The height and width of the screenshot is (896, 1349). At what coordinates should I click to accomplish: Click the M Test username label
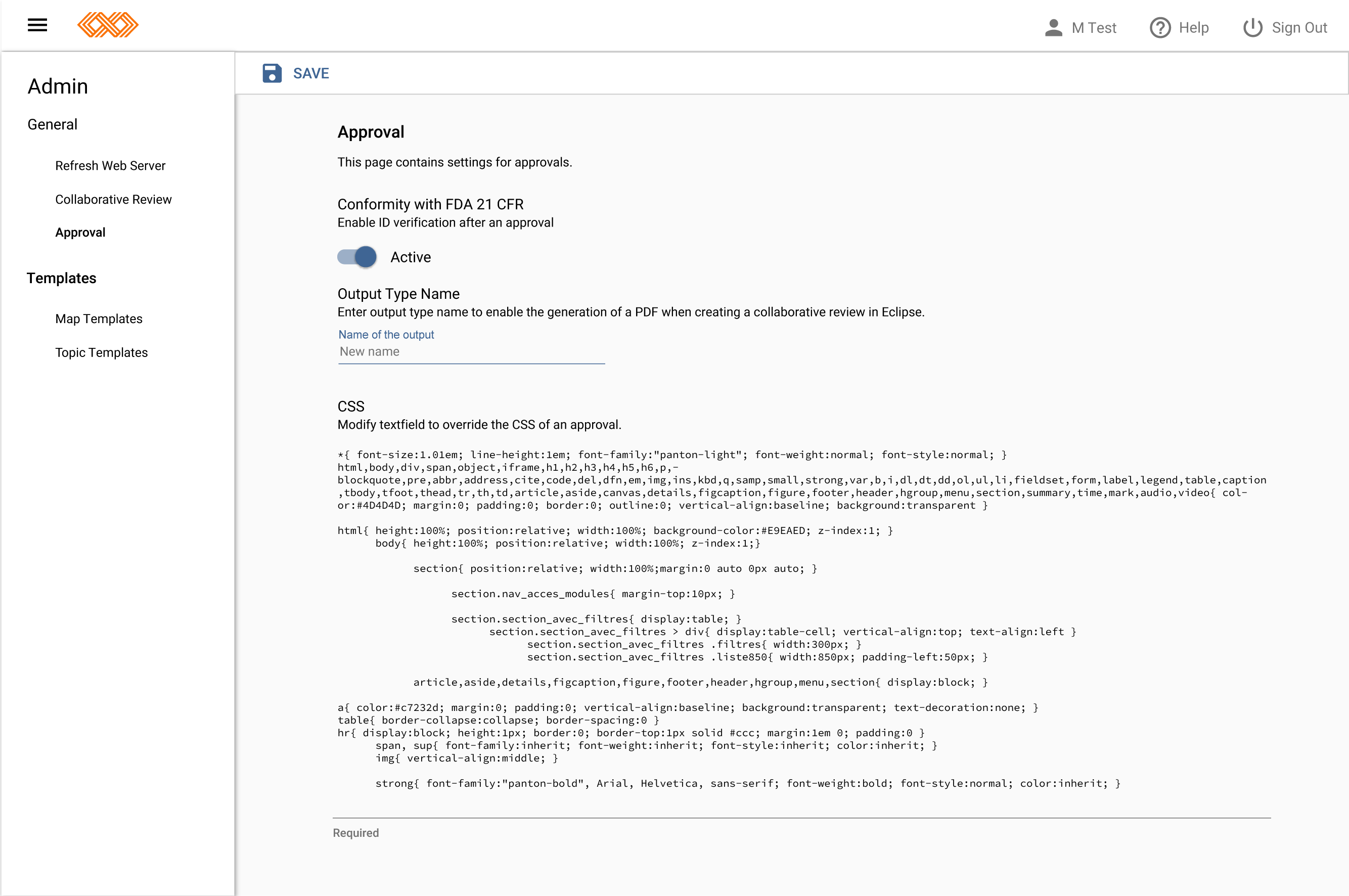coord(1094,27)
